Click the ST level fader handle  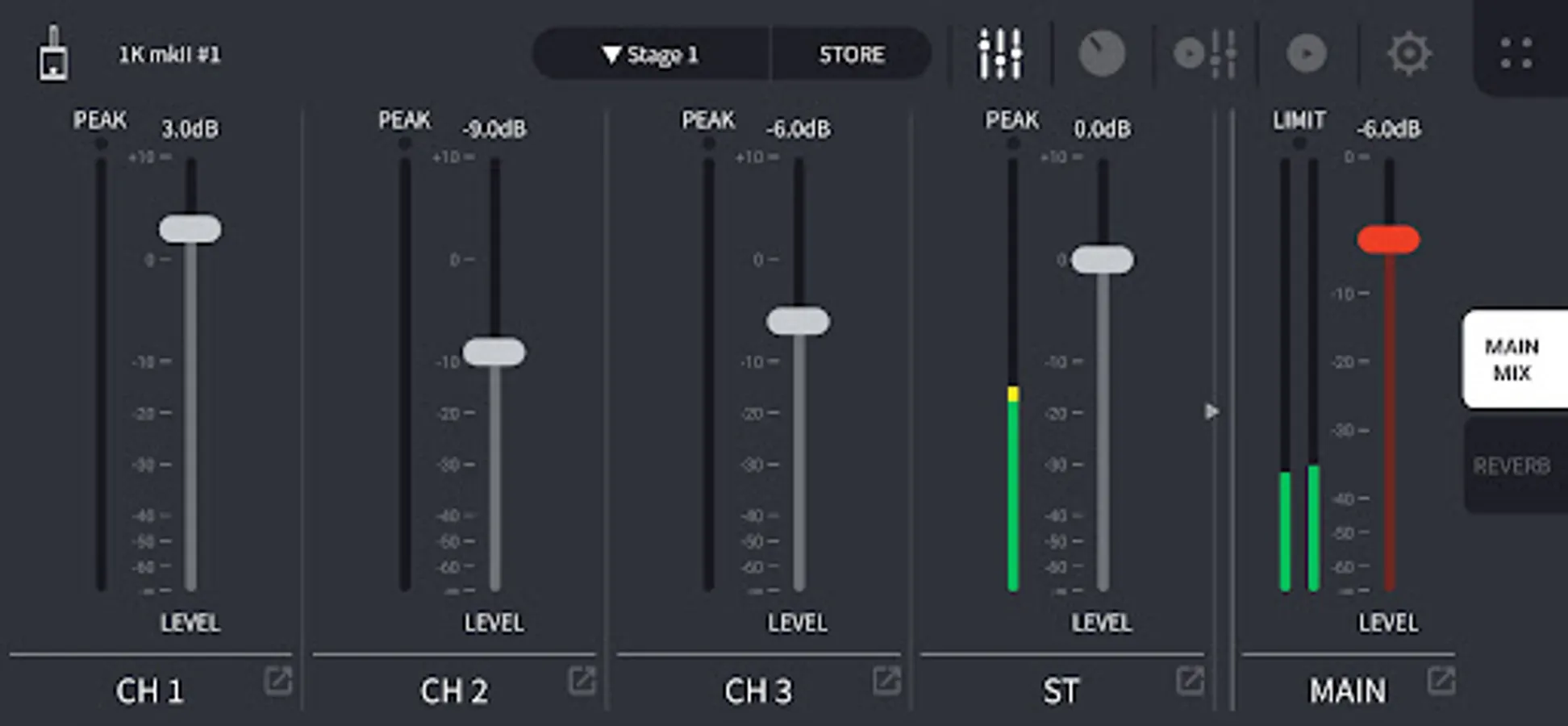click(1102, 259)
